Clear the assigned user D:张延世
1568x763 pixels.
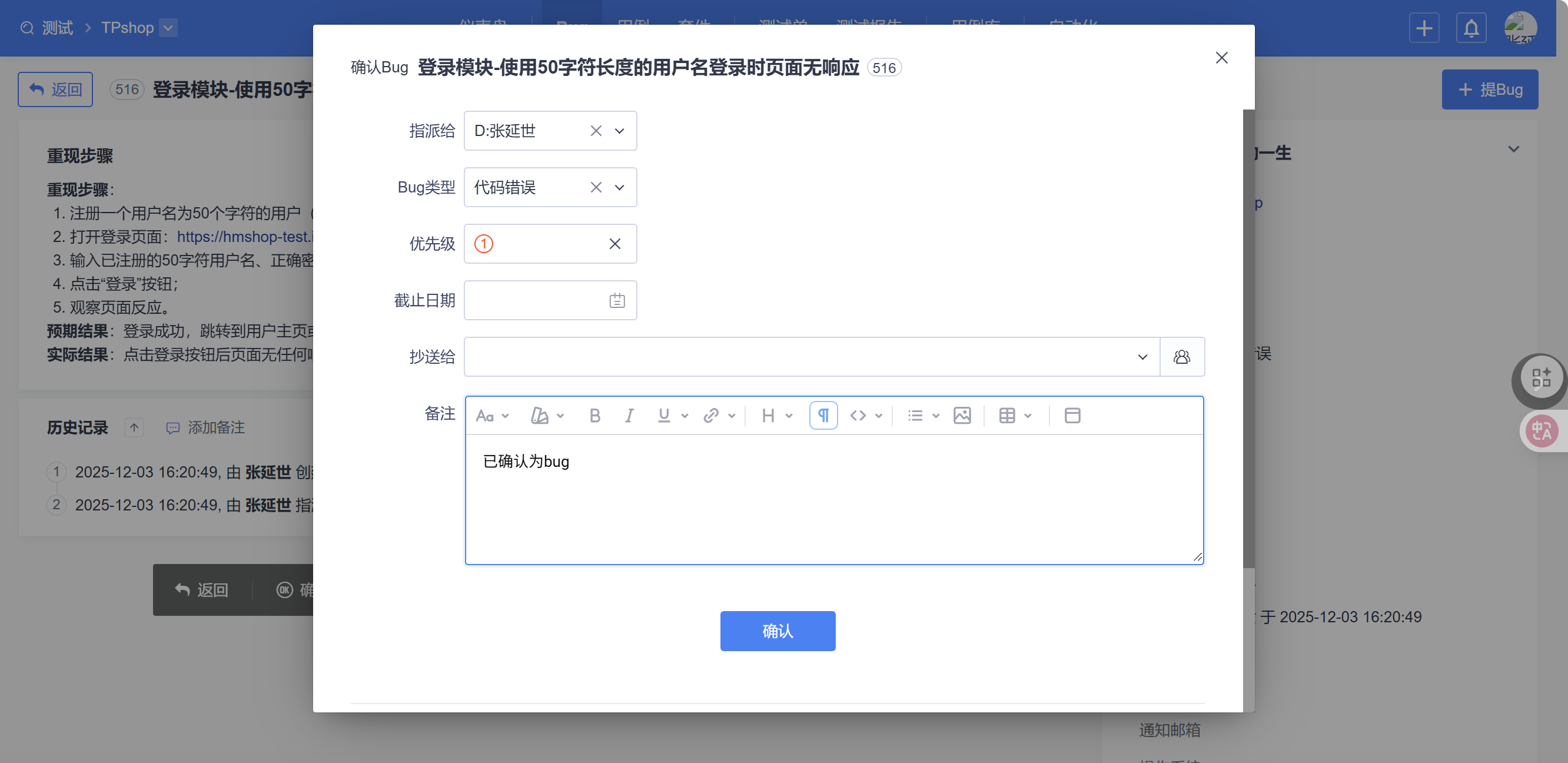596,131
